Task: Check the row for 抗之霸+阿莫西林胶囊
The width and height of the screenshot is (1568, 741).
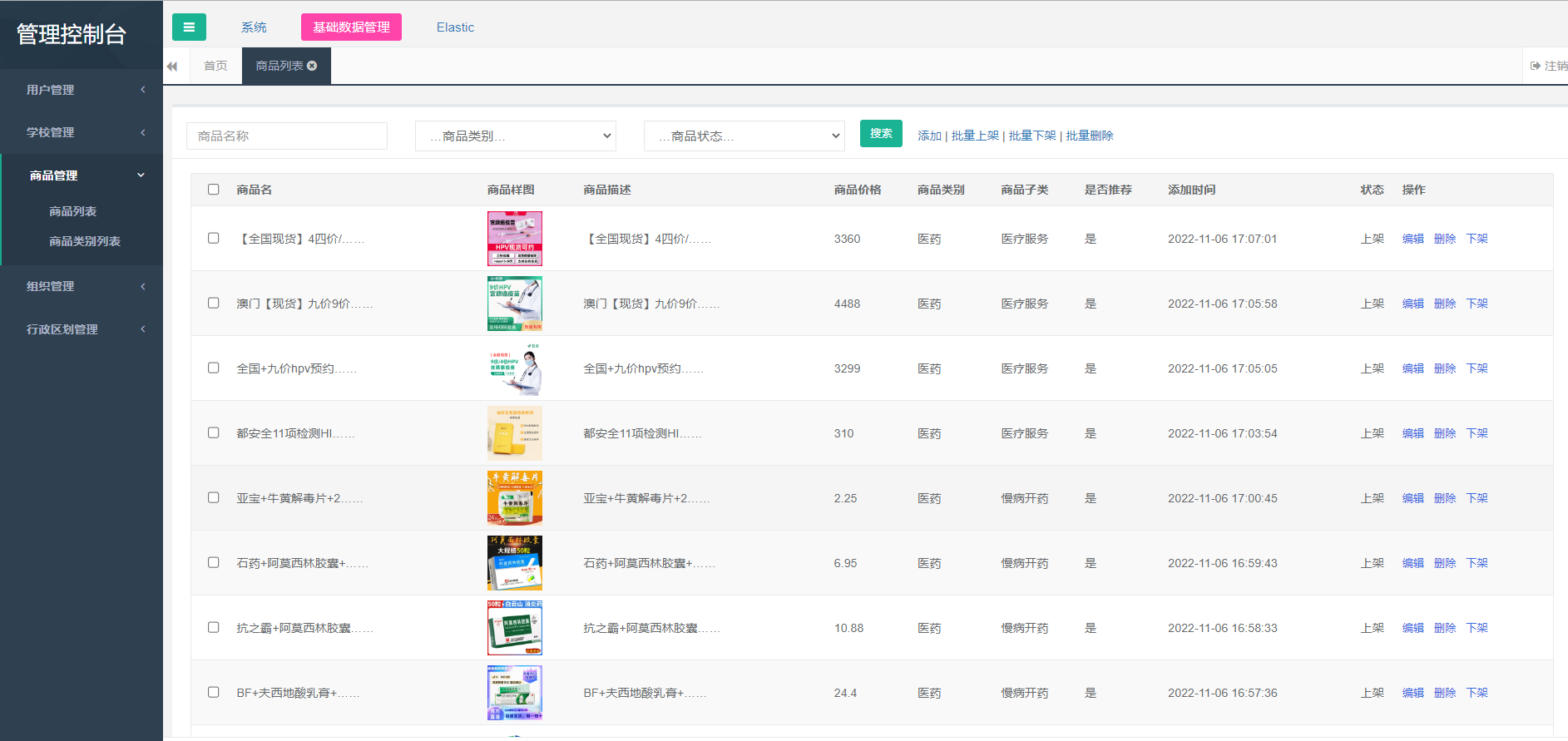Action: coord(214,627)
